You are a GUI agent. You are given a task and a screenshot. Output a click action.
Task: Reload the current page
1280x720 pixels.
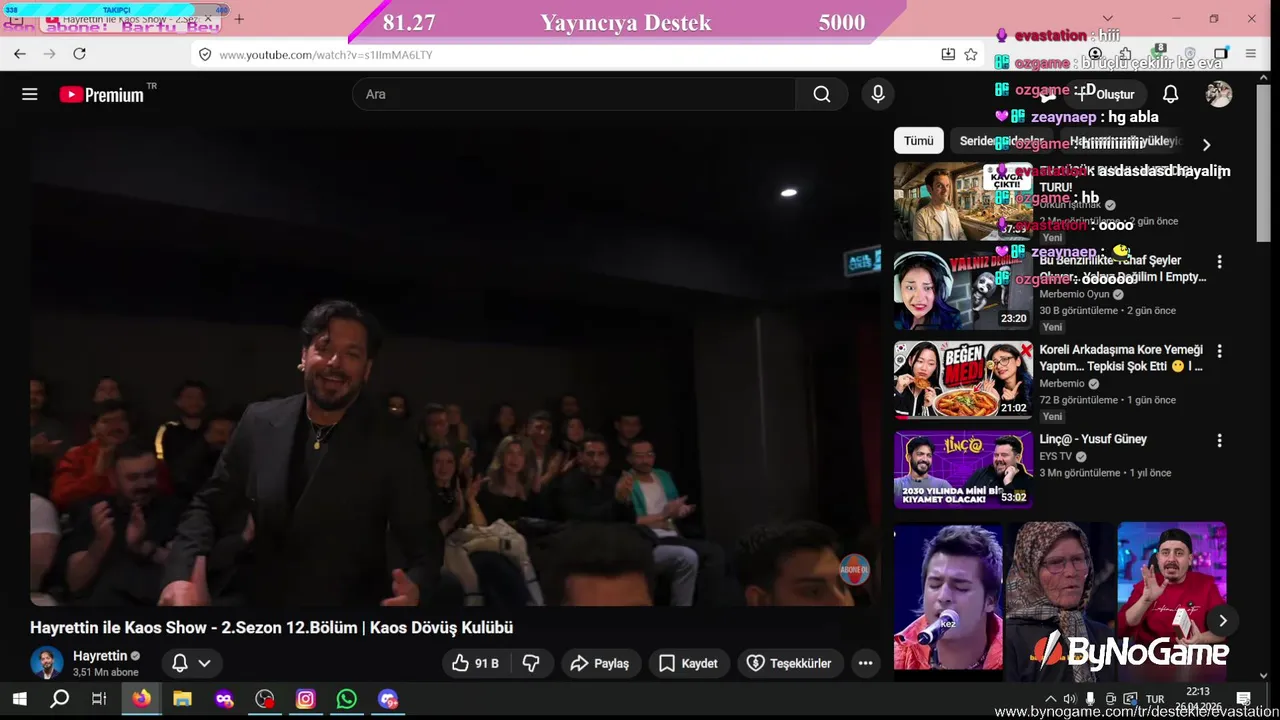(x=79, y=54)
